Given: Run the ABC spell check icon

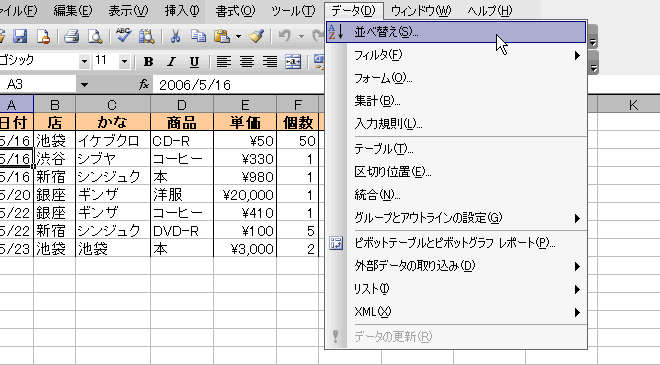Looking at the screenshot, I should (123, 35).
